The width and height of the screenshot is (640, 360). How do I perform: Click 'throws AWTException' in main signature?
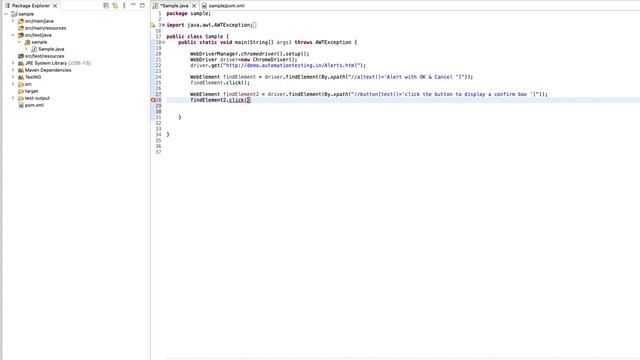click(x=322, y=42)
